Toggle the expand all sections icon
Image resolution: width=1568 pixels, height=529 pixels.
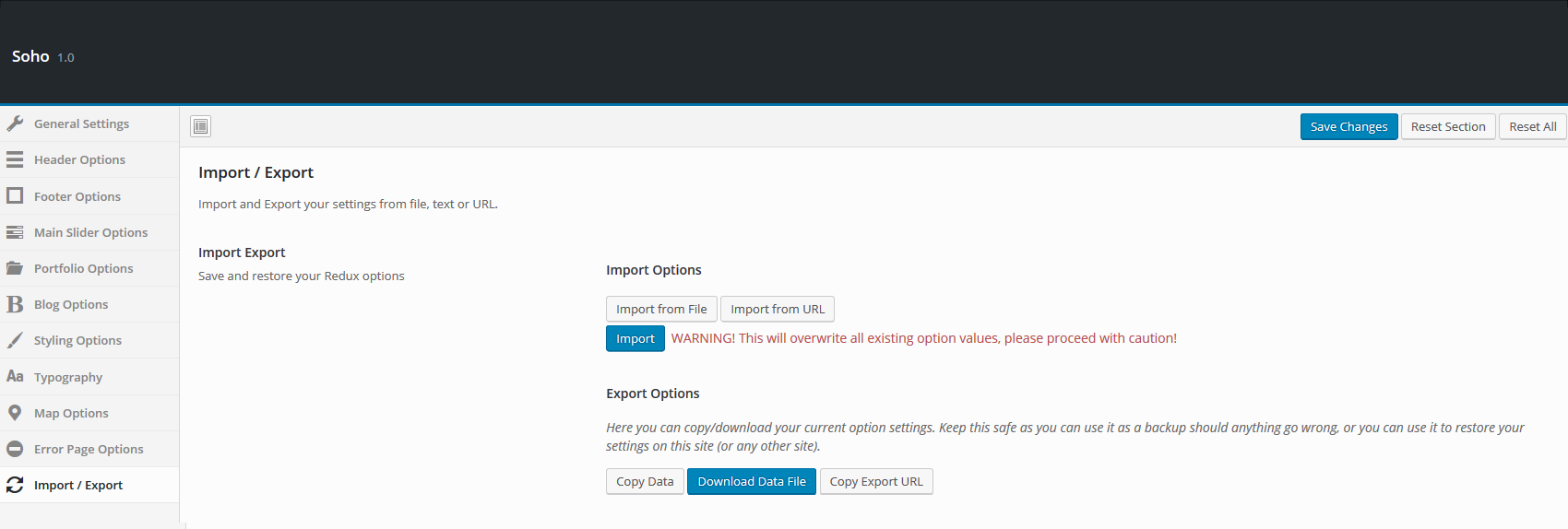201,126
